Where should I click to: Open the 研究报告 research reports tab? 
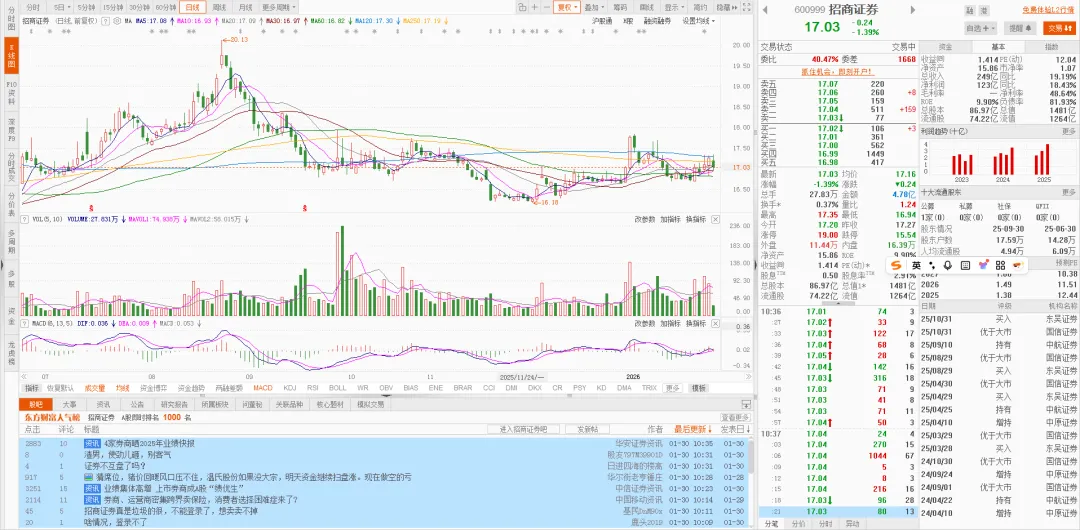pos(175,405)
